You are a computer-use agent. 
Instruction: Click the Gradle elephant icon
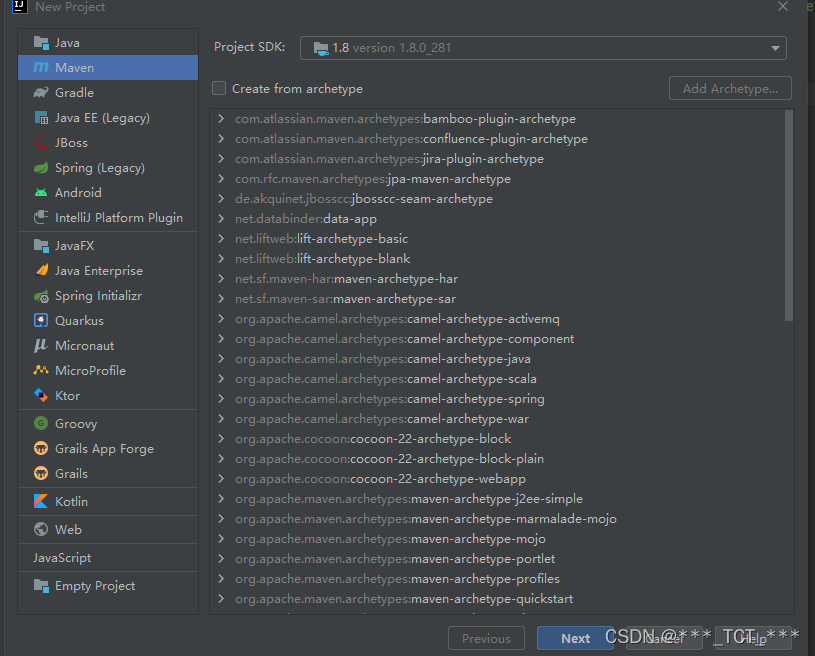(41, 93)
